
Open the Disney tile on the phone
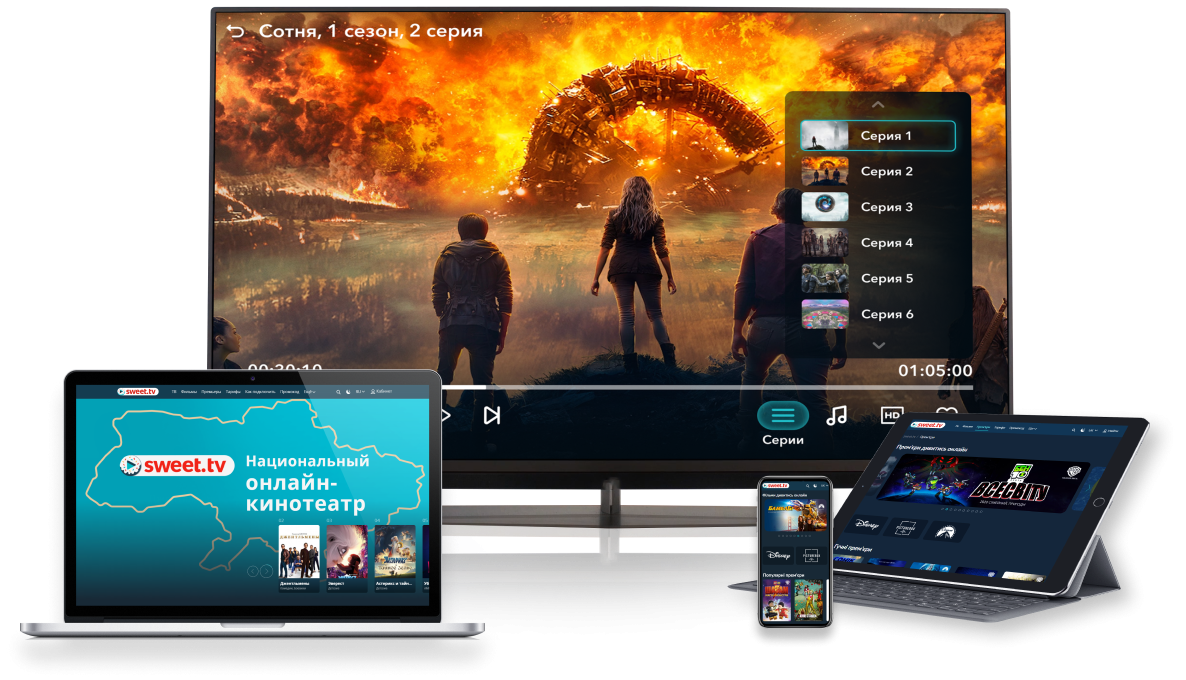click(779, 555)
